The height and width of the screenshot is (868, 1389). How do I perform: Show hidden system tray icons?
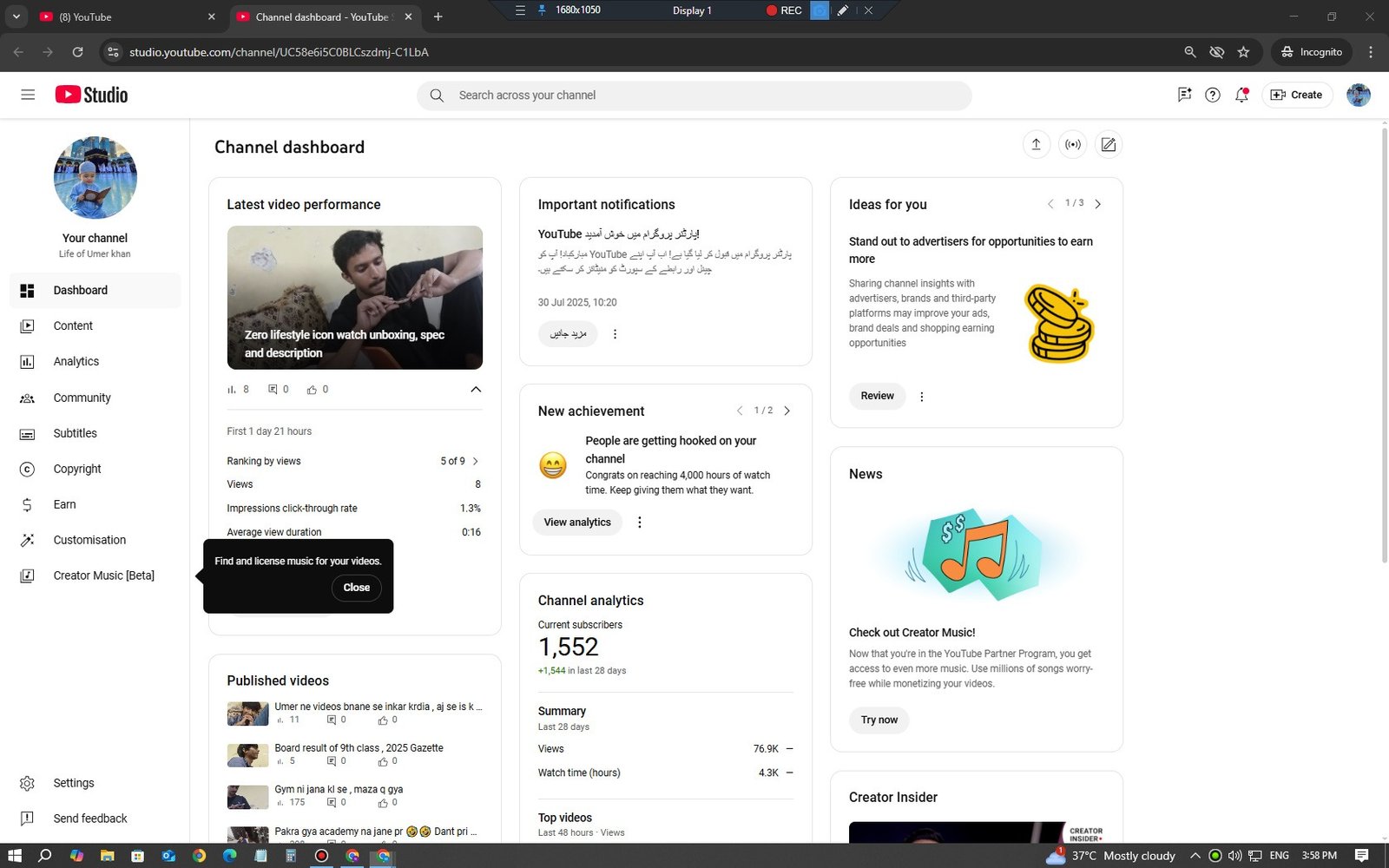pos(1195,856)
